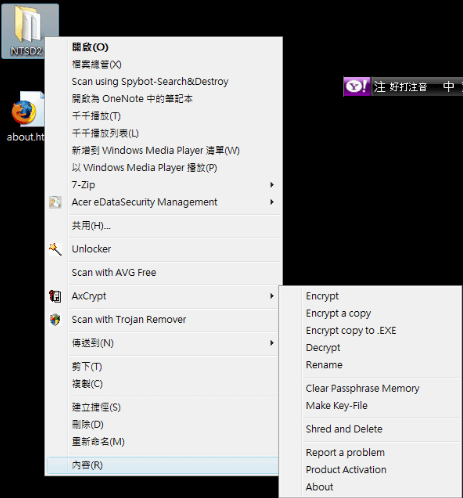This screenshot has height=498, width=463.
Task: Expand the 傳送到(N) submenu arrow
Action: [x=272, y=343]
